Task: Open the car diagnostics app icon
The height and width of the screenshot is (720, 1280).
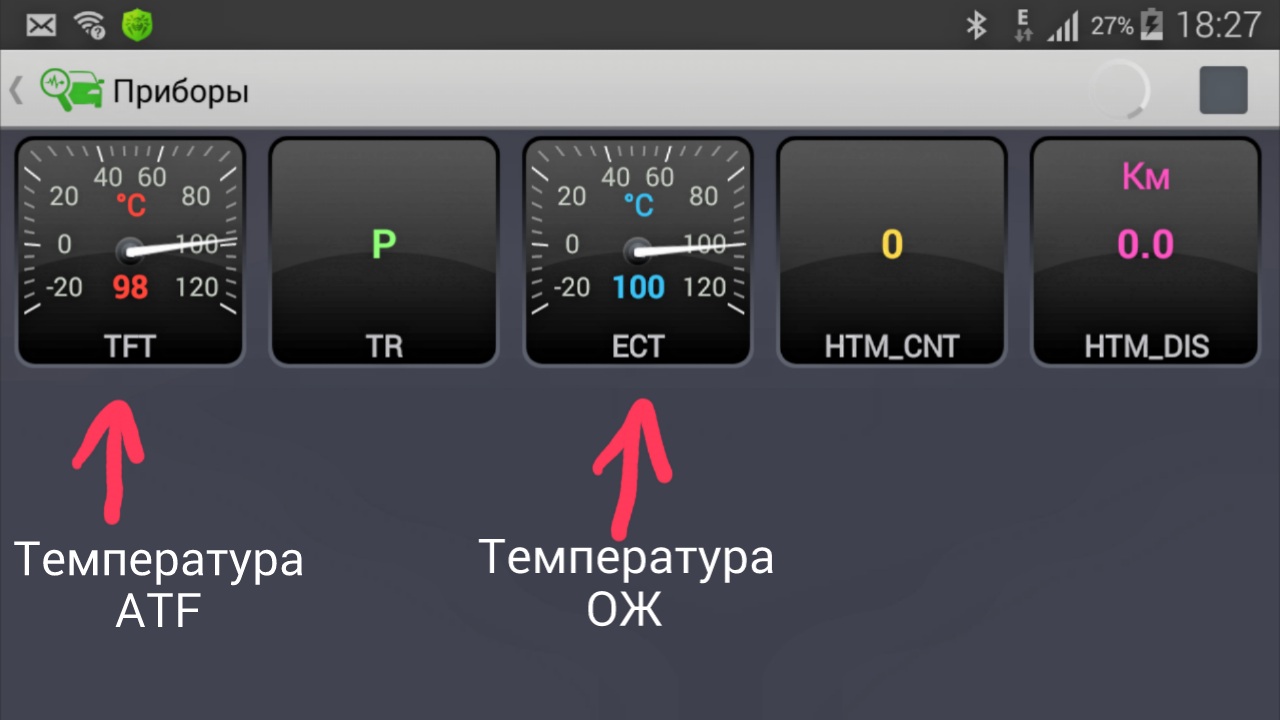Action: [x=72, y=90]
